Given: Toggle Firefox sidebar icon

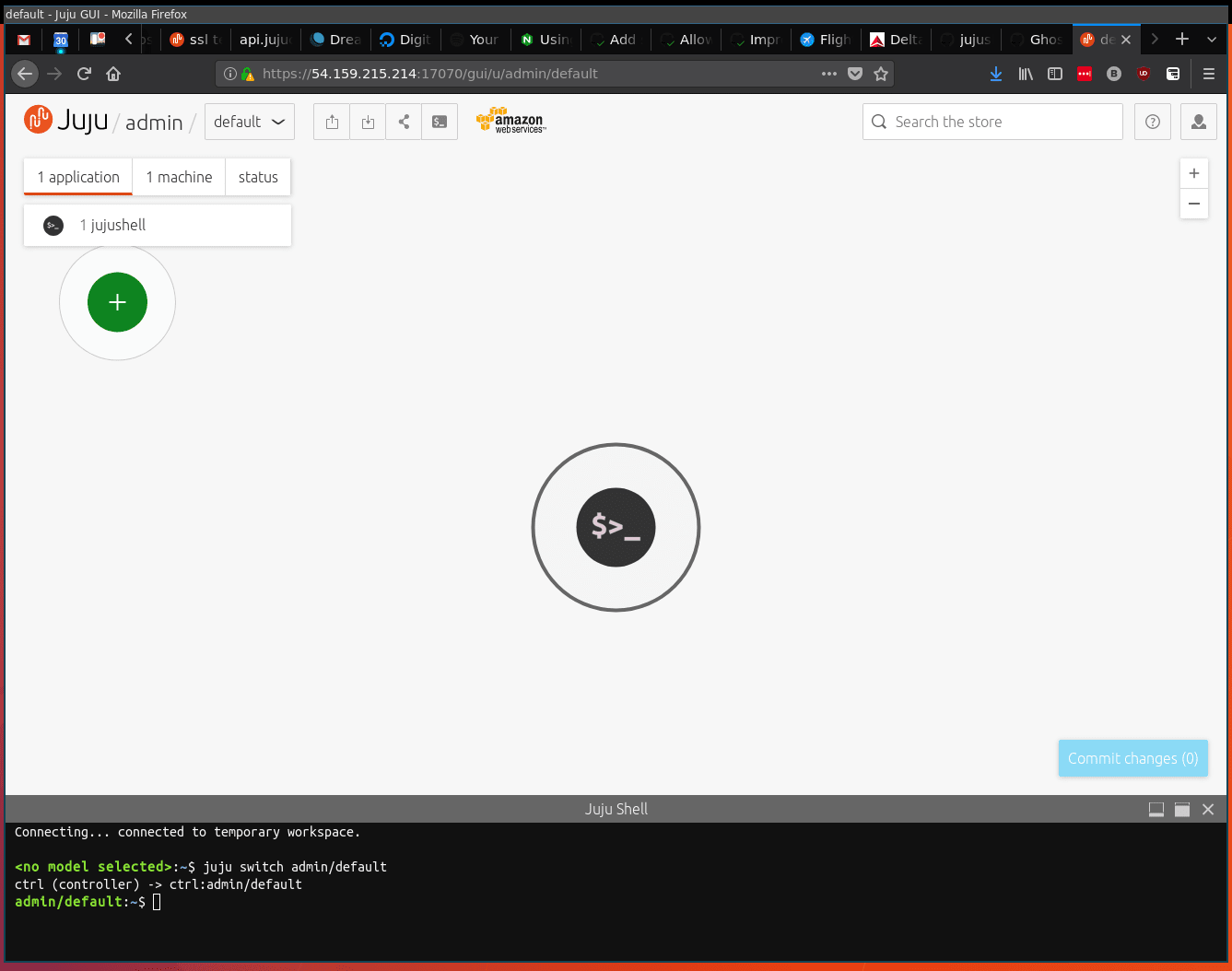Looking at the screenshot, I should [x=1055, y=74].
